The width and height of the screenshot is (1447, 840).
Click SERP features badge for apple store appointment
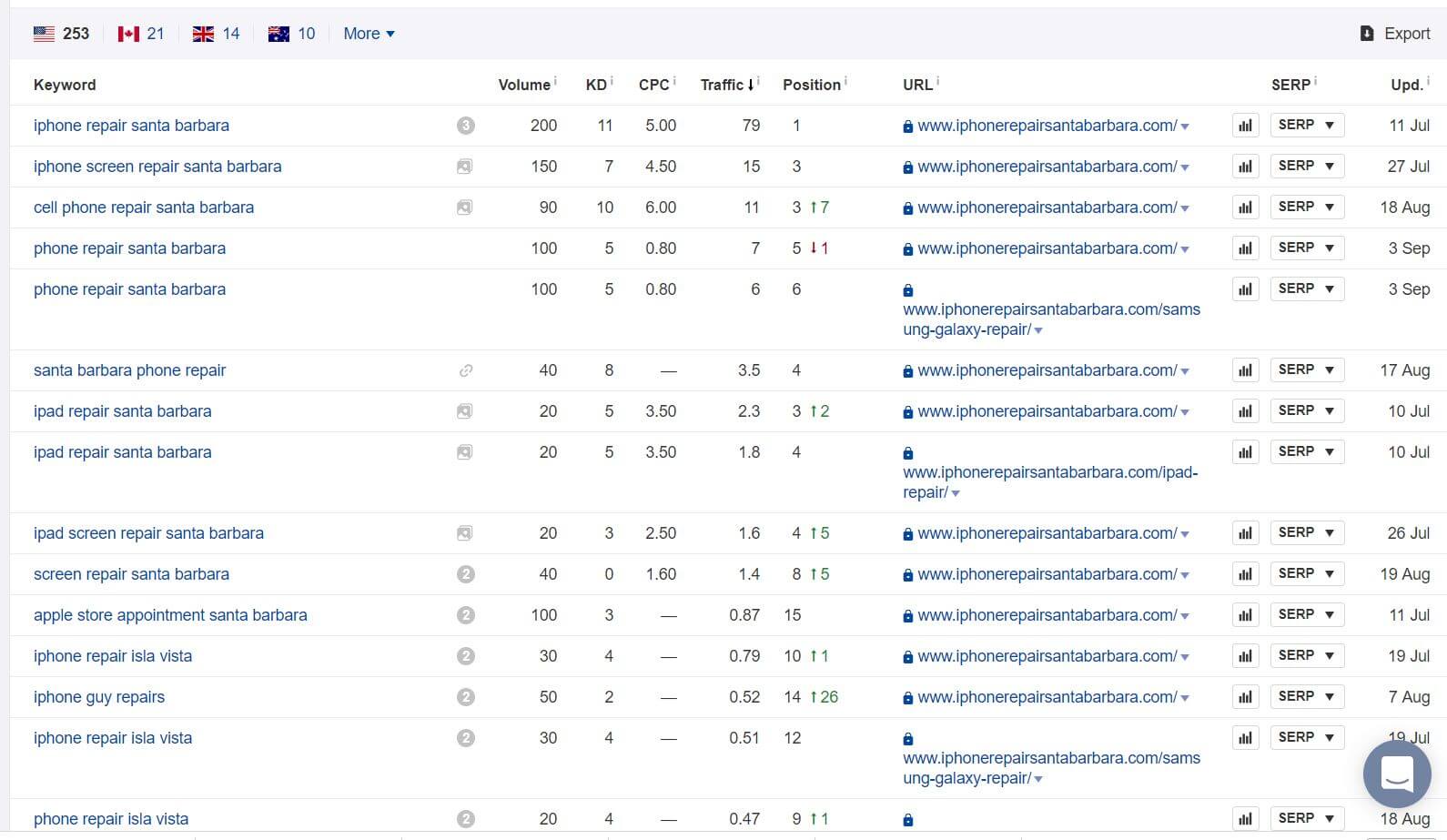465,615
